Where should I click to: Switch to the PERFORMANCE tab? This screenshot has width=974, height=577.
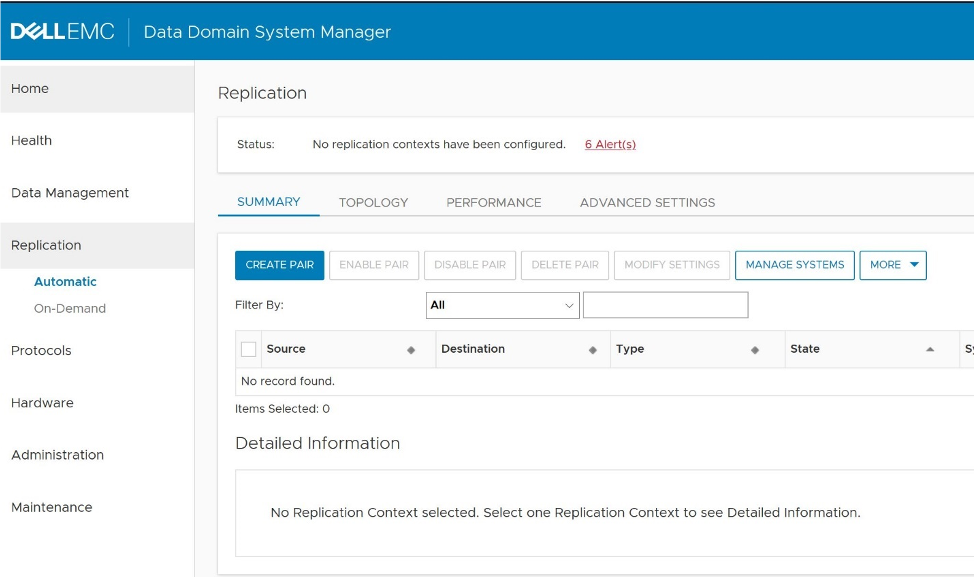click(494, 202)
